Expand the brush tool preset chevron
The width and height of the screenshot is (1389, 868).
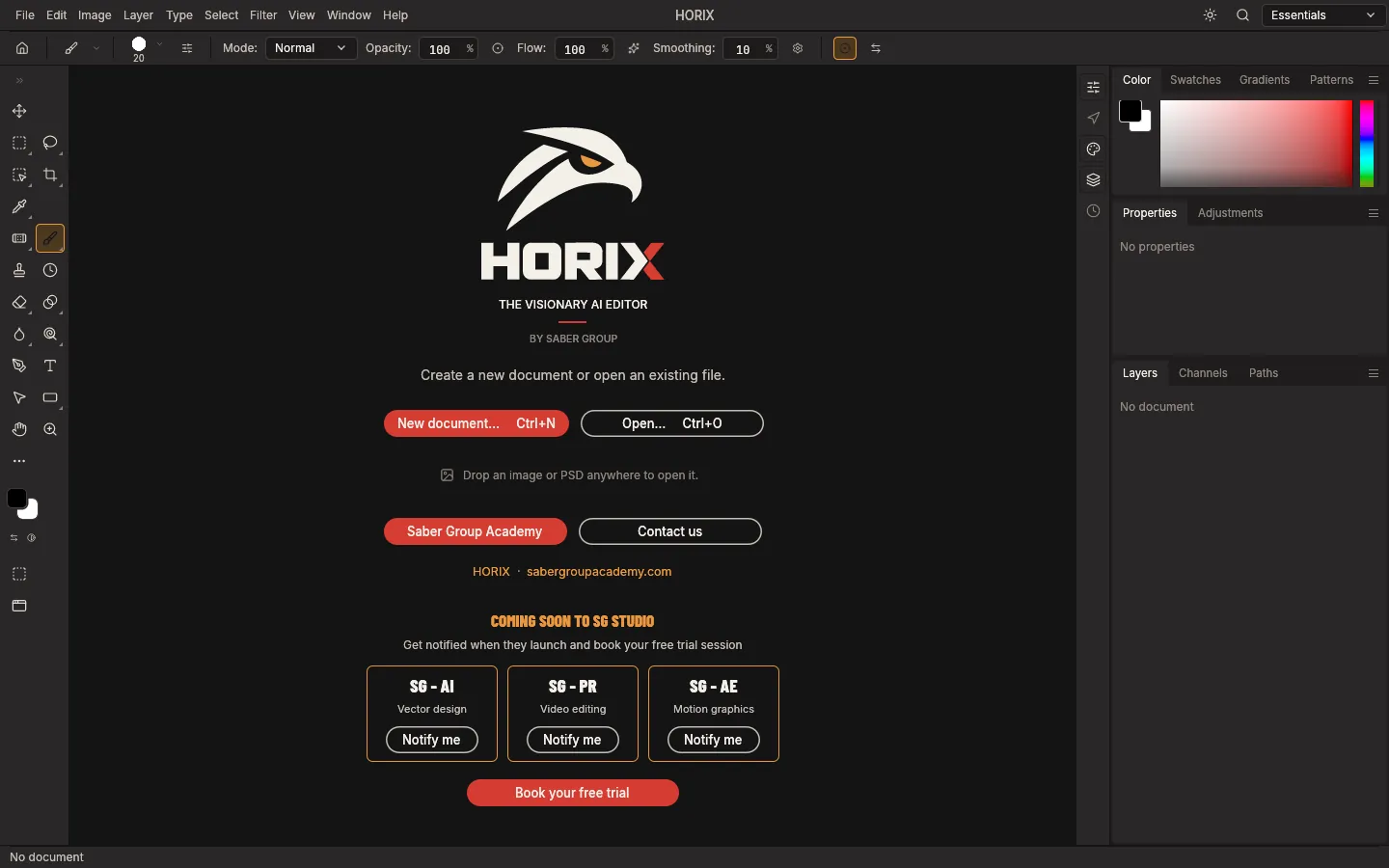[96, 48]
